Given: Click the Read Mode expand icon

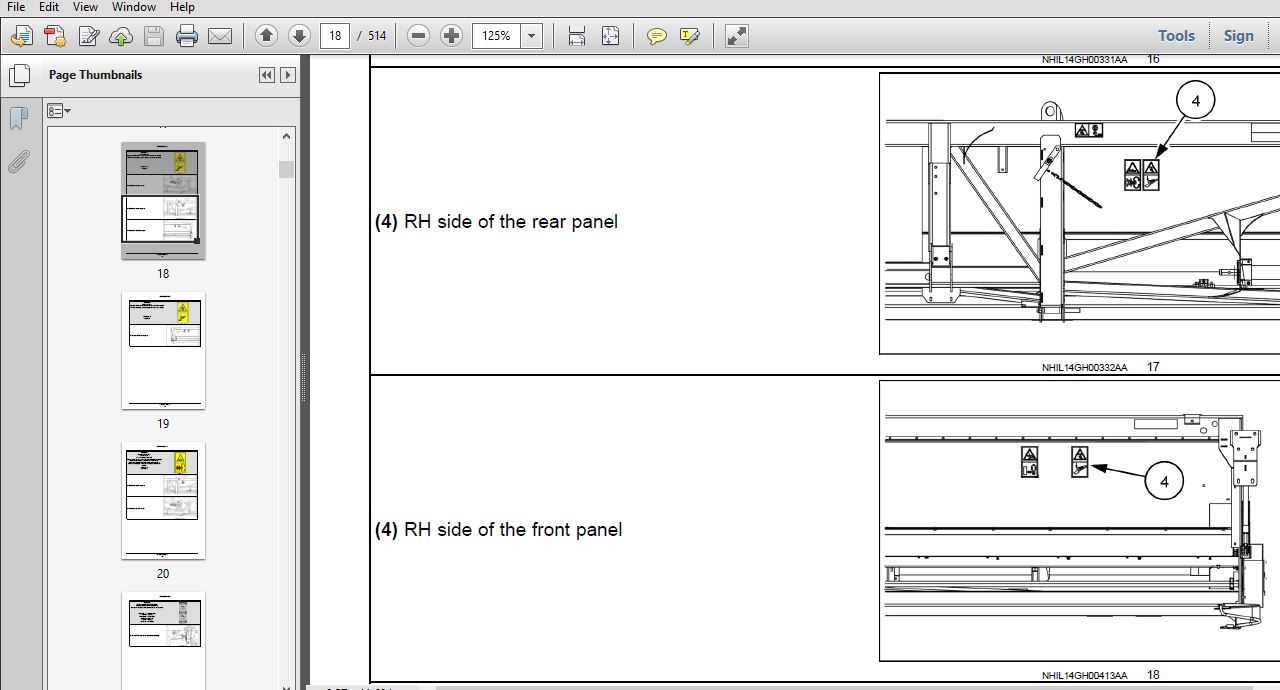Looking at the screenshot, I should 737,37.
